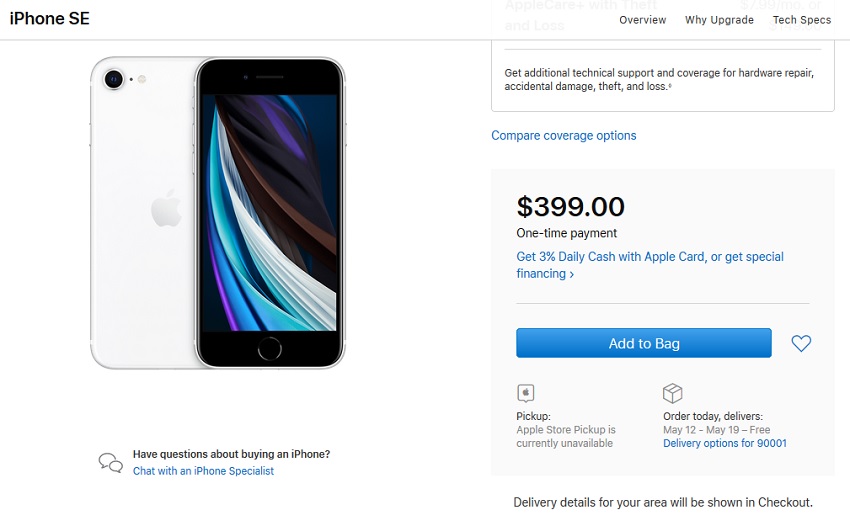Viewport: 850px width, 526px height.
Task: Click the iPhone SE front screen image
Action: tap(270, 213)
